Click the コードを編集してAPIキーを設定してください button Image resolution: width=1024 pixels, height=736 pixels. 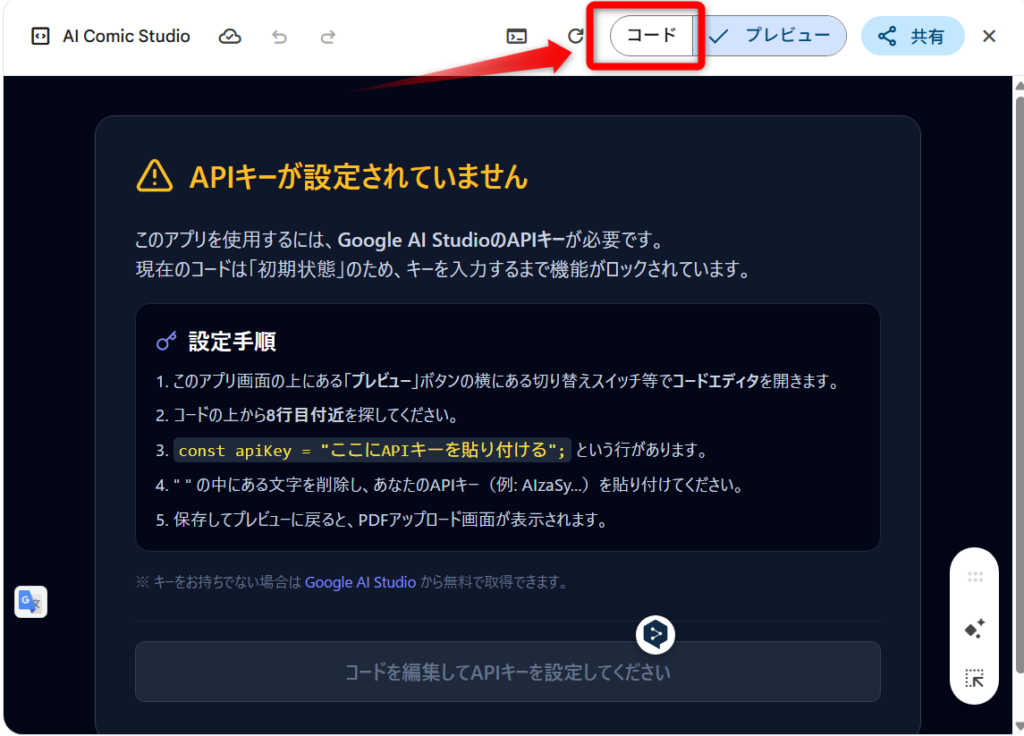pos(507,672)
